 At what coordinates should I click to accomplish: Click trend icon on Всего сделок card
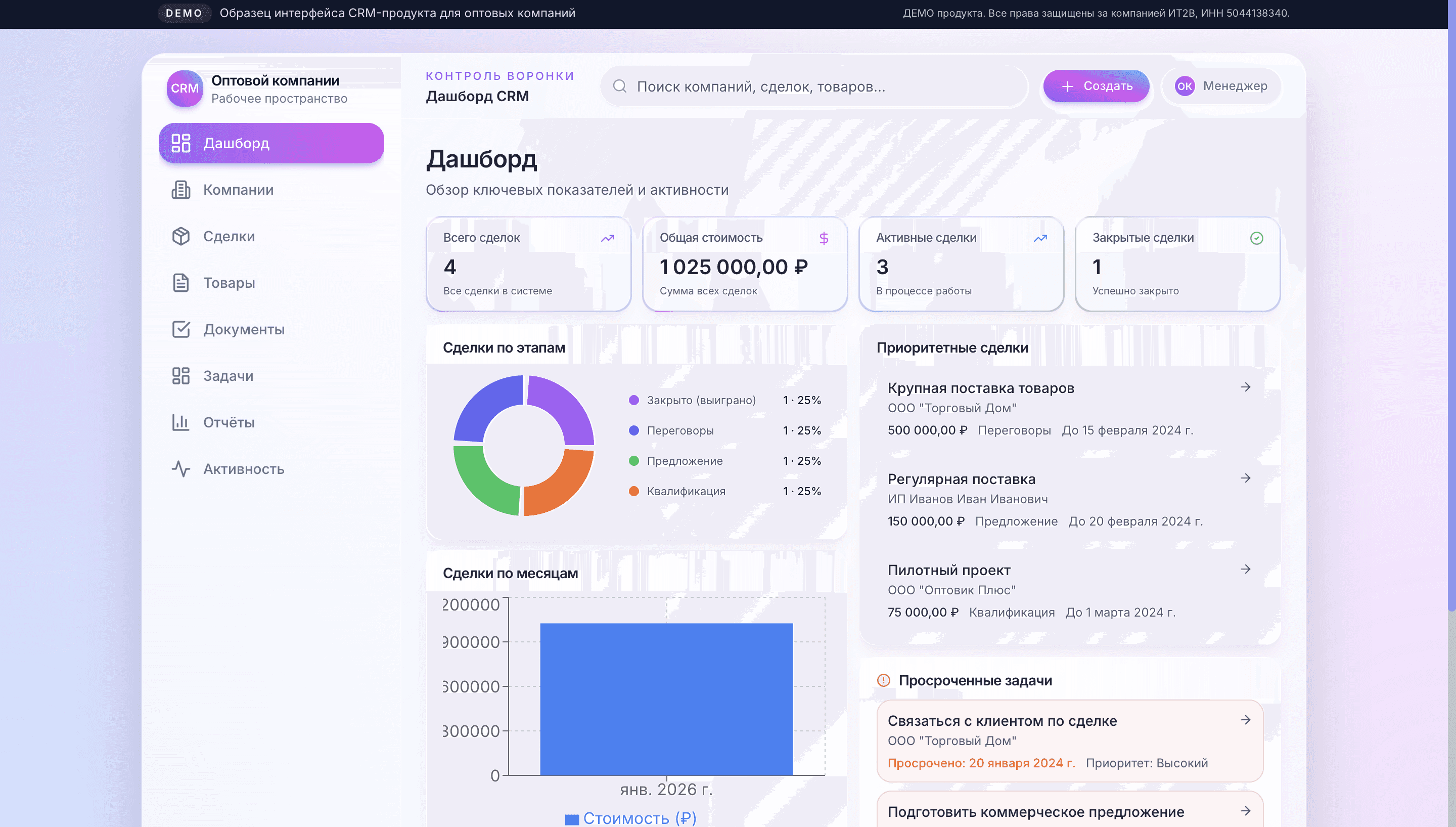tap(607, 238)
